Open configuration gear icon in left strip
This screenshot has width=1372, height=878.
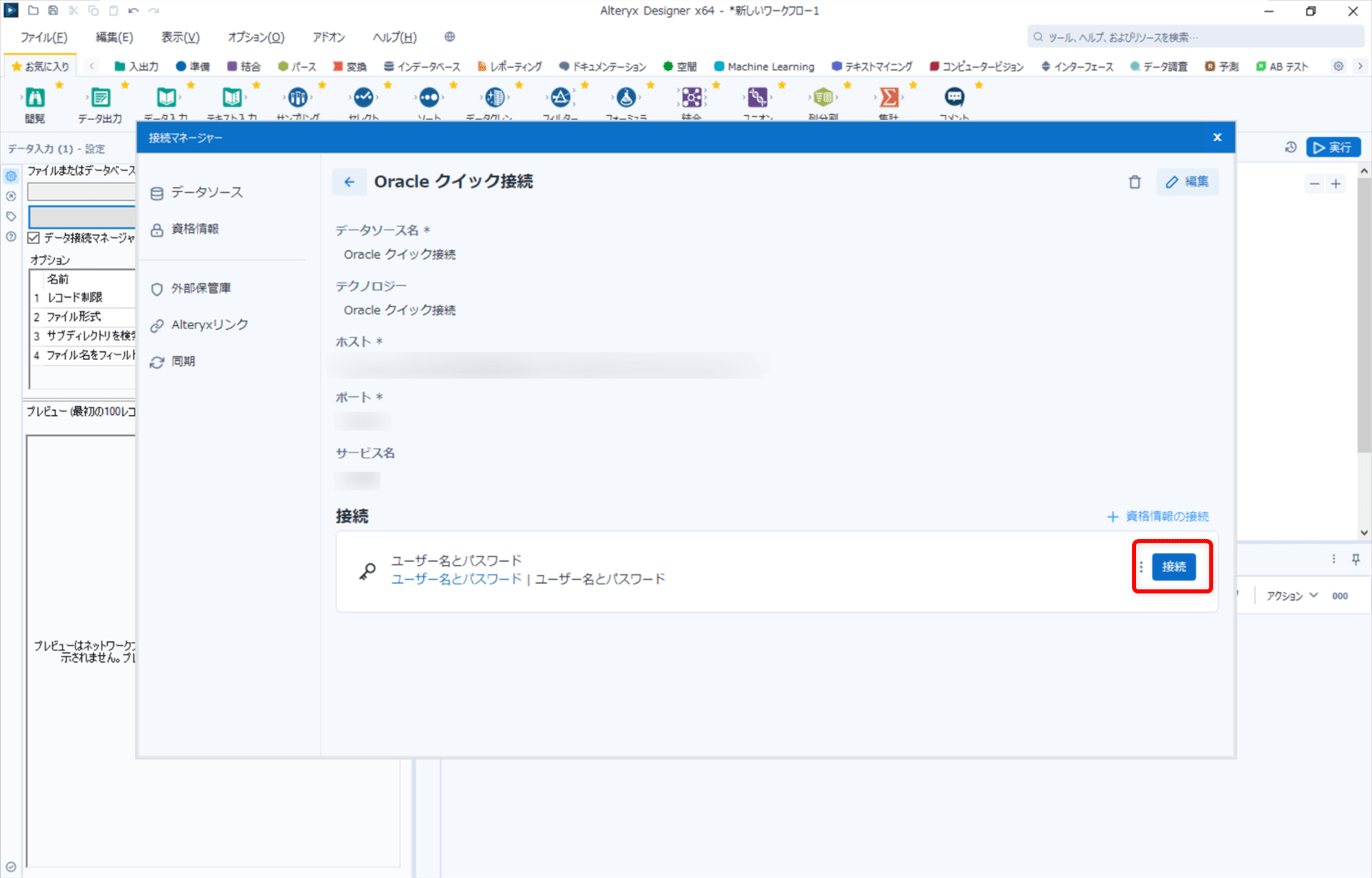click(11, 176)
